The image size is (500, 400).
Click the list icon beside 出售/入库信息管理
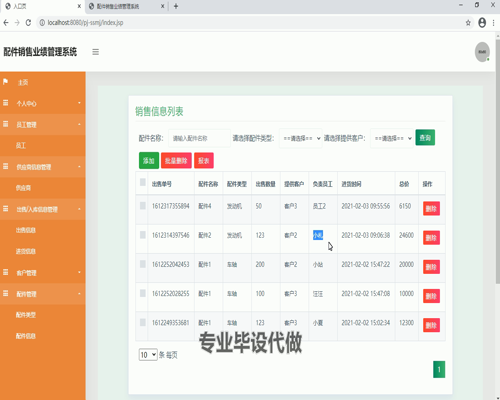click(x=5, y=209)
